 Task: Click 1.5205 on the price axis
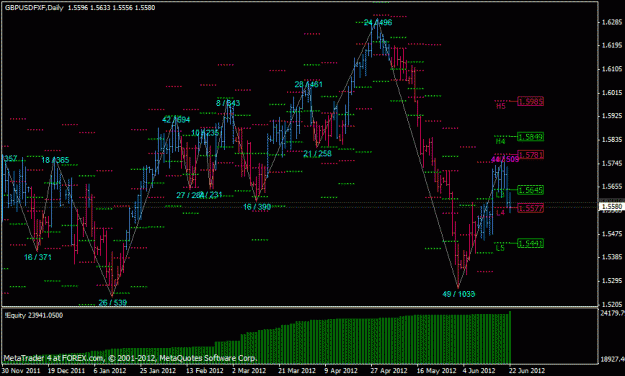[x=612, y=304]
